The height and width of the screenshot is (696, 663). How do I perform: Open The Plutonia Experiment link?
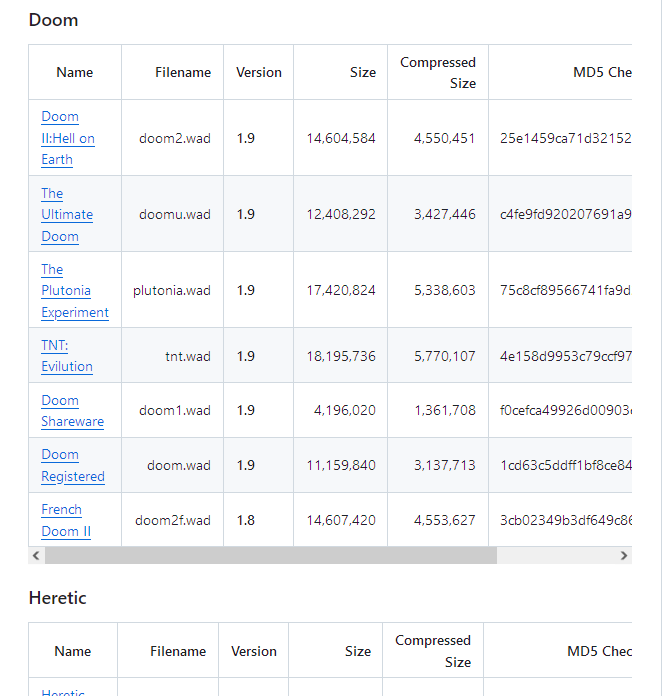click(75, 291)
